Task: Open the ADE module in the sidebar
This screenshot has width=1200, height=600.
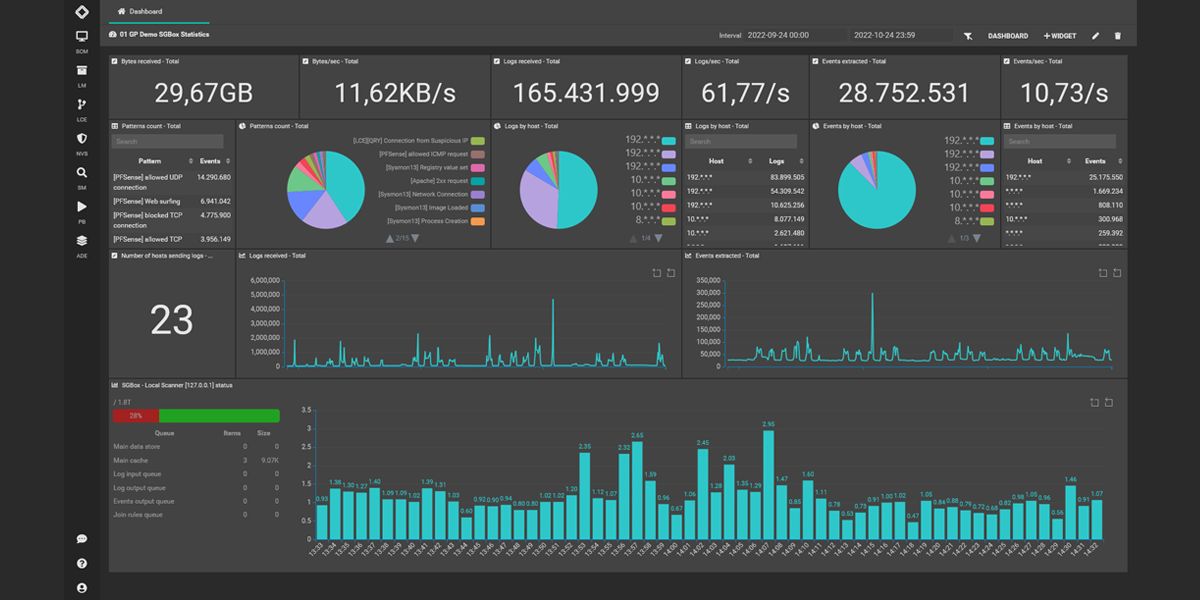Action: coord(82,240)
